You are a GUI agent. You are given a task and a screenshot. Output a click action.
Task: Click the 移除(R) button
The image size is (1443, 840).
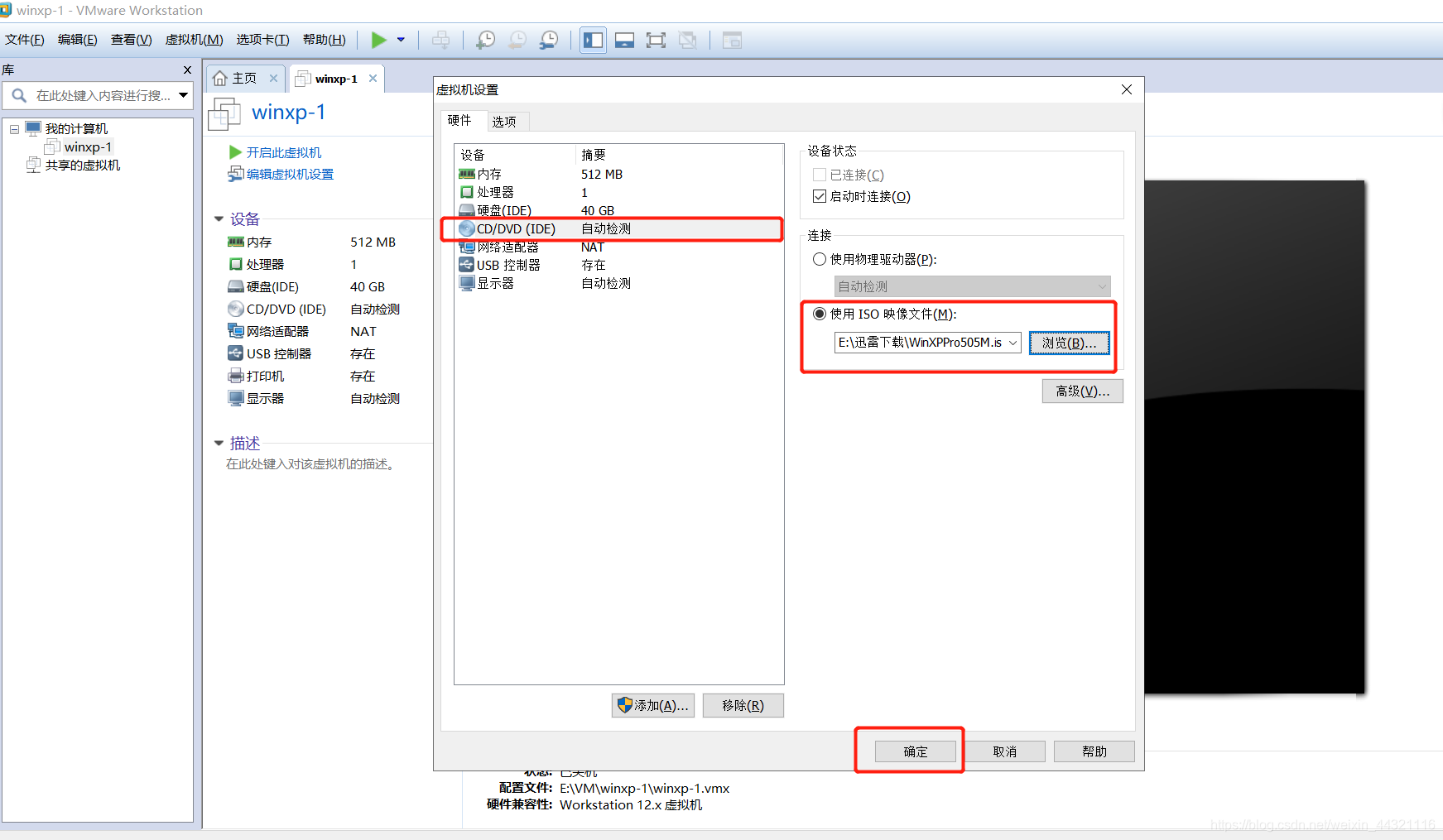743,706
